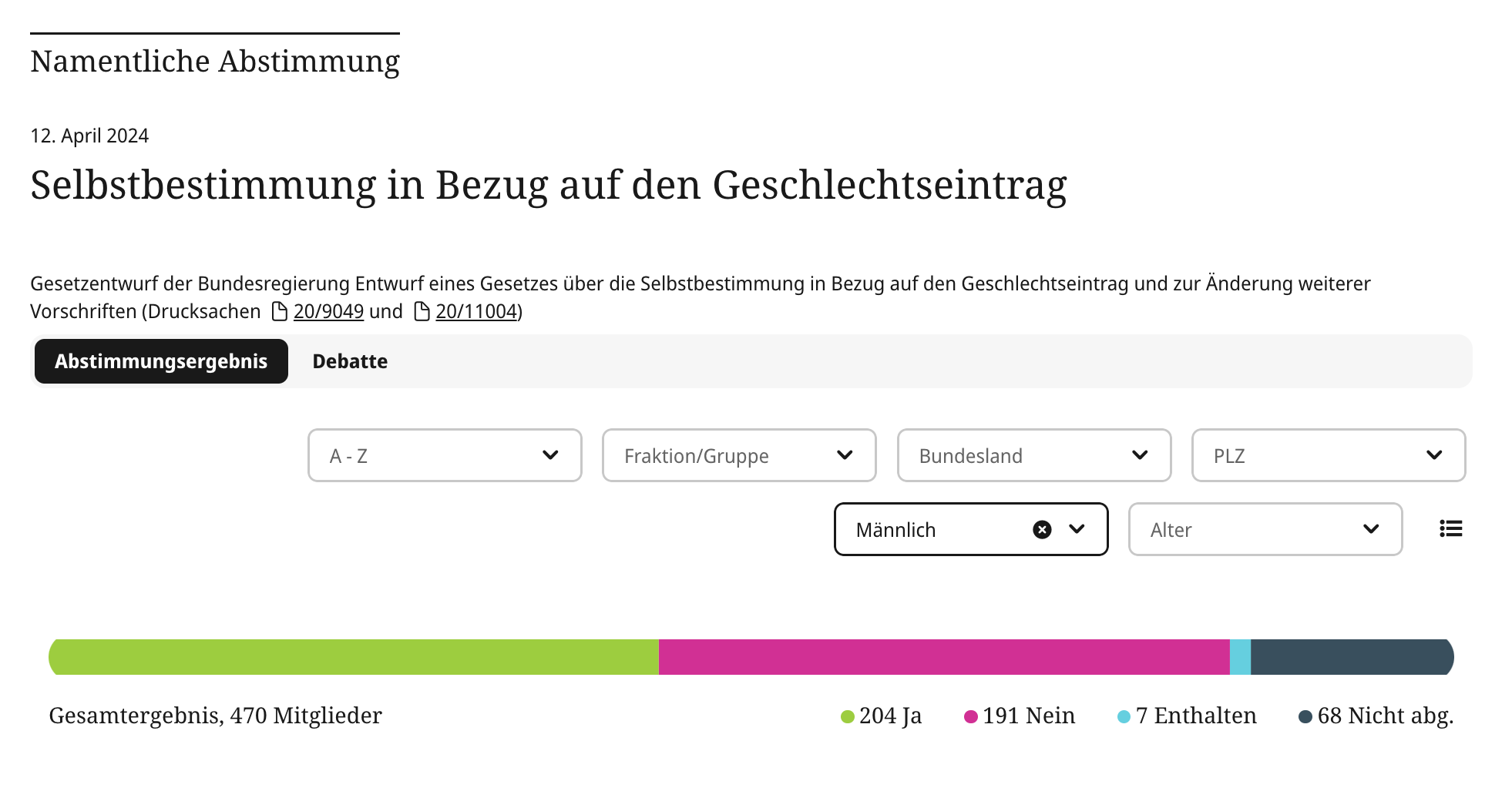Click the 191 Nein legend entry
1512x798 pixels.
tap(1020, 716)
